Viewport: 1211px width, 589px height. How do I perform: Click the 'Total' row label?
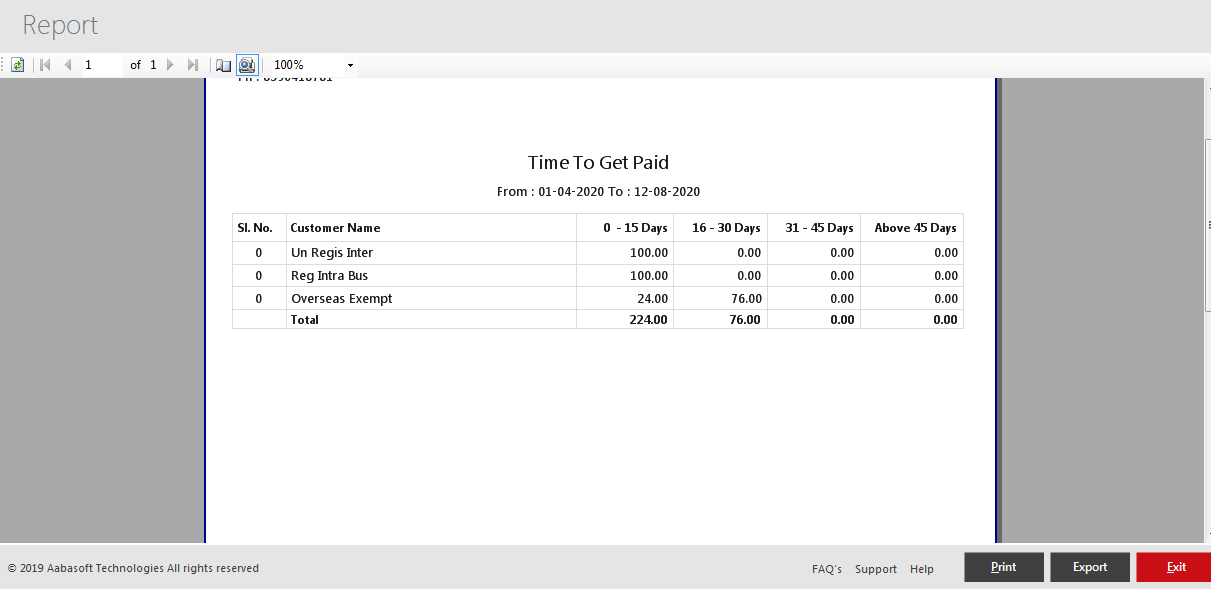pyautogui.click(x=304, y=320)
